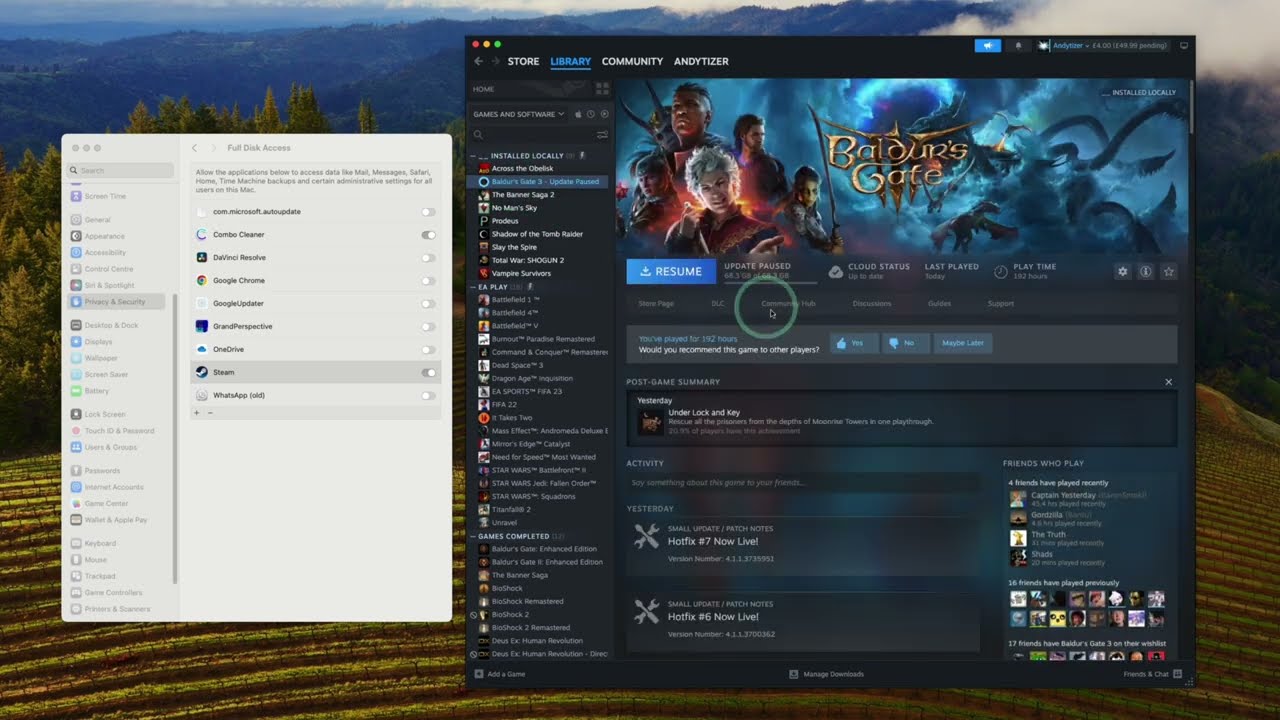
Task: Open game settings gear icon
Action: pyautogui.click(x=1123, y=271)
